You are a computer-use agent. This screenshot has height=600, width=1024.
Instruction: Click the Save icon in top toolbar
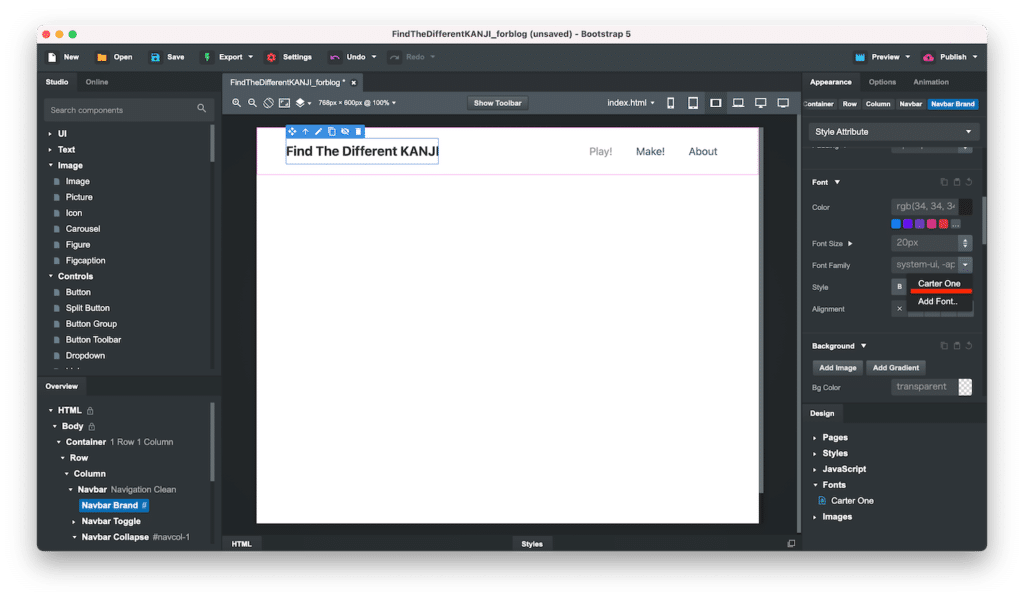pos(156,57)
